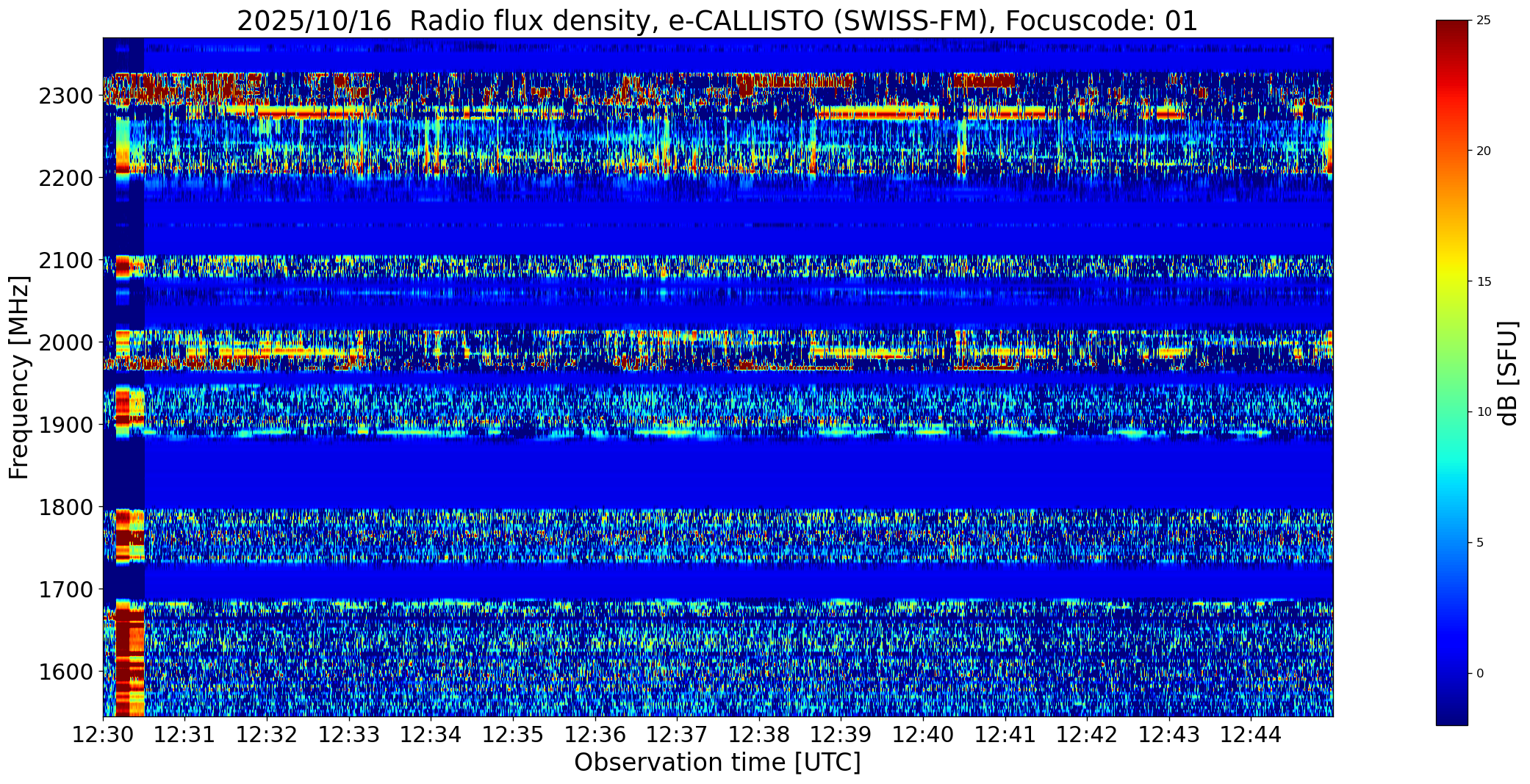Click the 12:30 time tick label
1530x784 pixels.
[x=103, y=735]
